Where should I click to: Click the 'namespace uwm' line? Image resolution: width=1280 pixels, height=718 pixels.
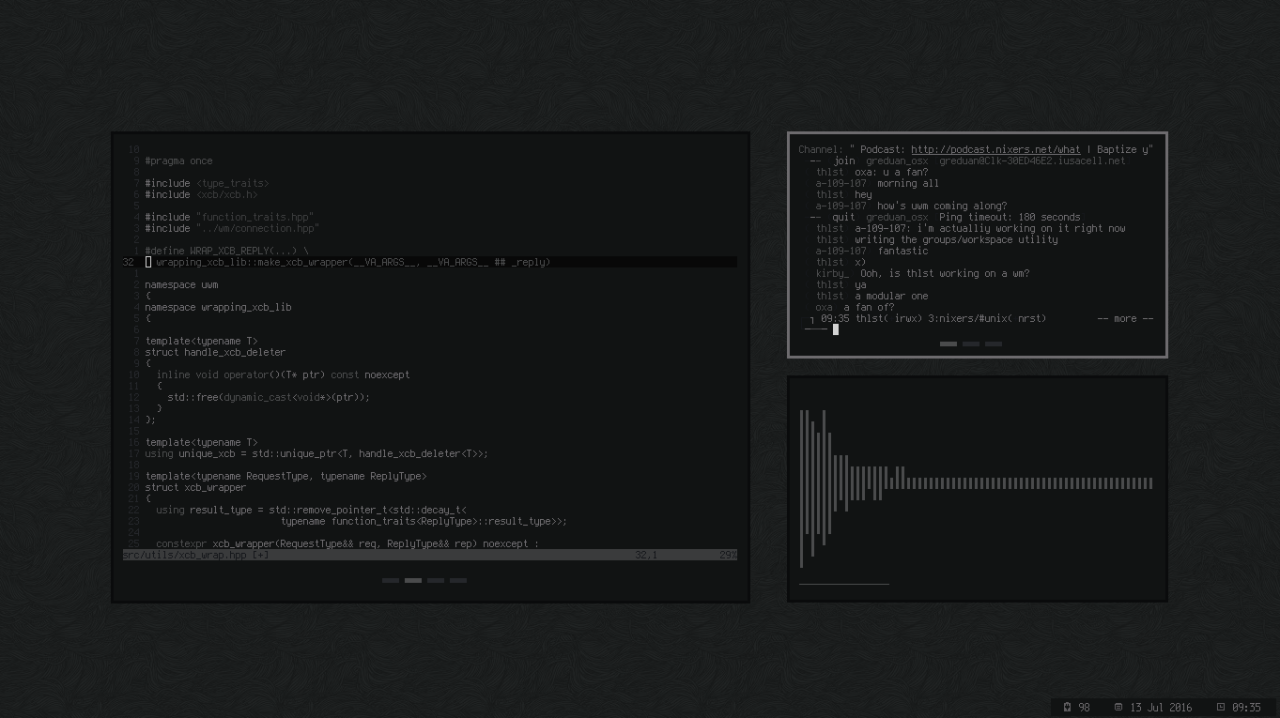tap(181, 285)
